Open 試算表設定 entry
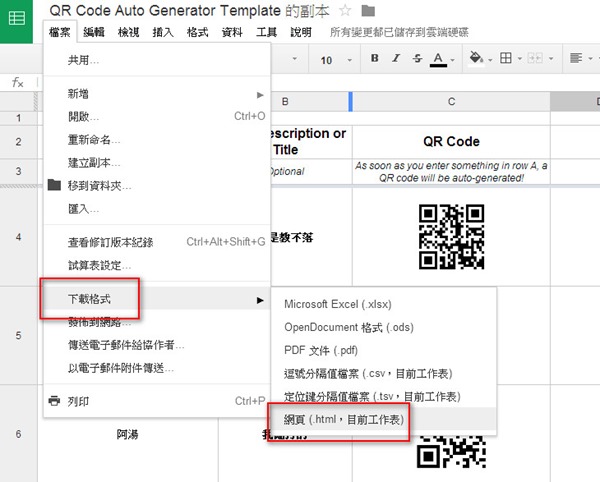600x482 pixels. point(157,265)
